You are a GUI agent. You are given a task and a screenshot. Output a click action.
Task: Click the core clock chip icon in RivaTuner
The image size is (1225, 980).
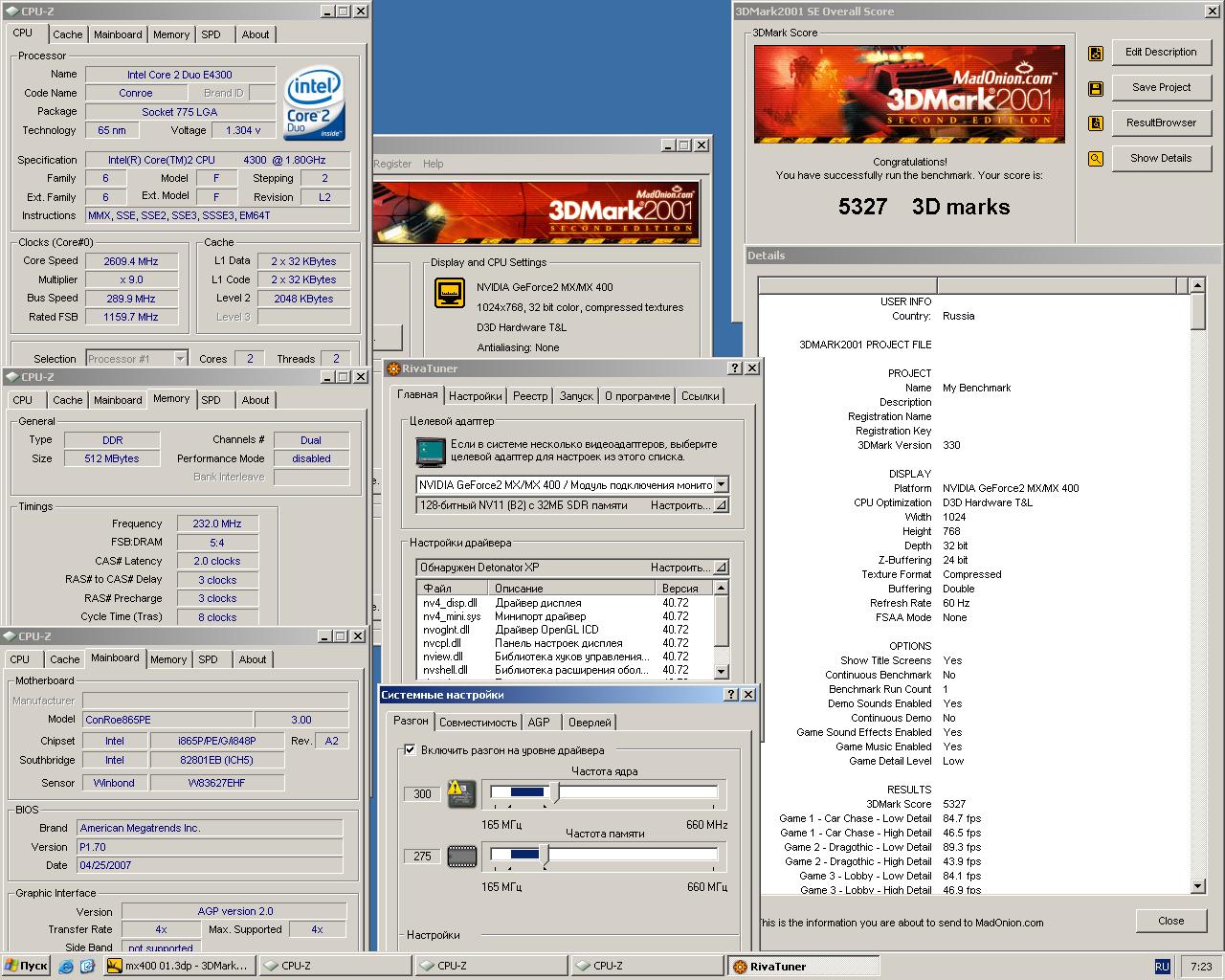coord(461,793)
